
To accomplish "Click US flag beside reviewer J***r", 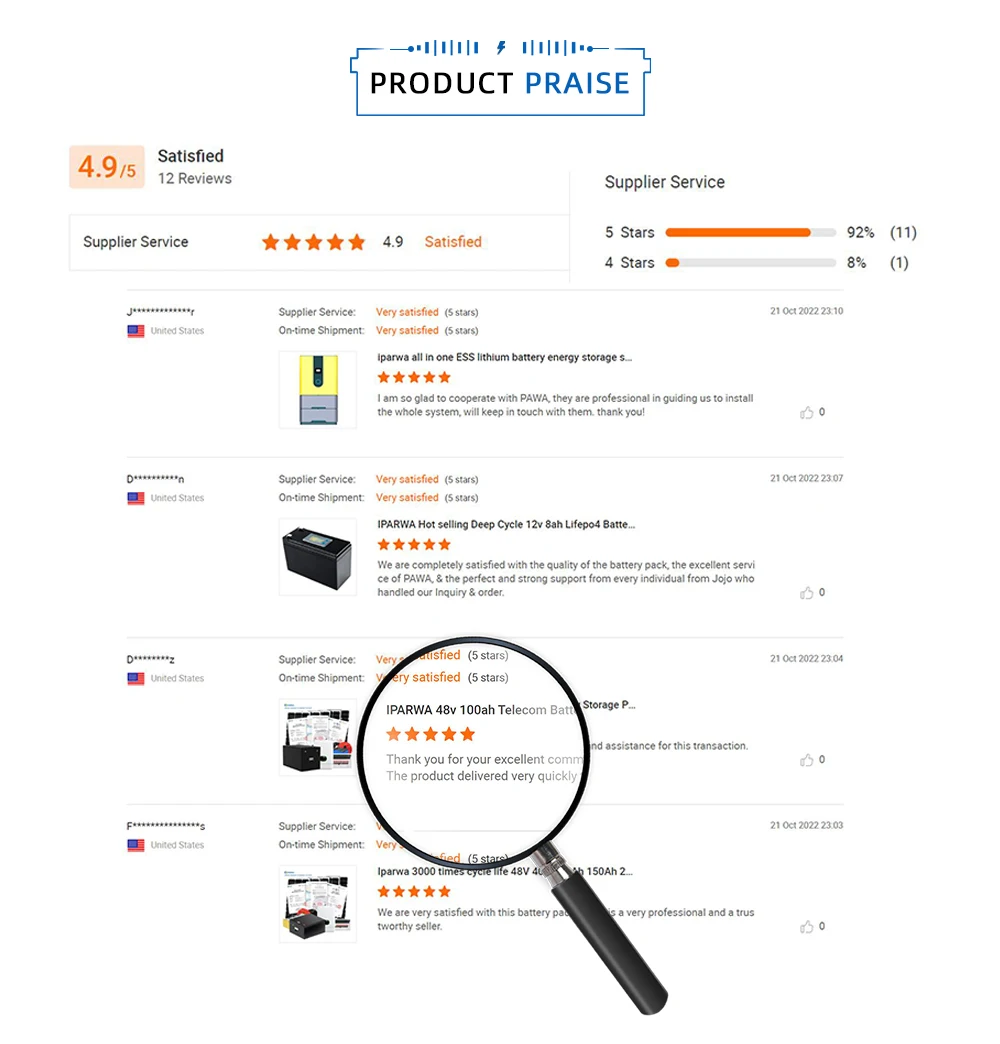I will point(136,331).
